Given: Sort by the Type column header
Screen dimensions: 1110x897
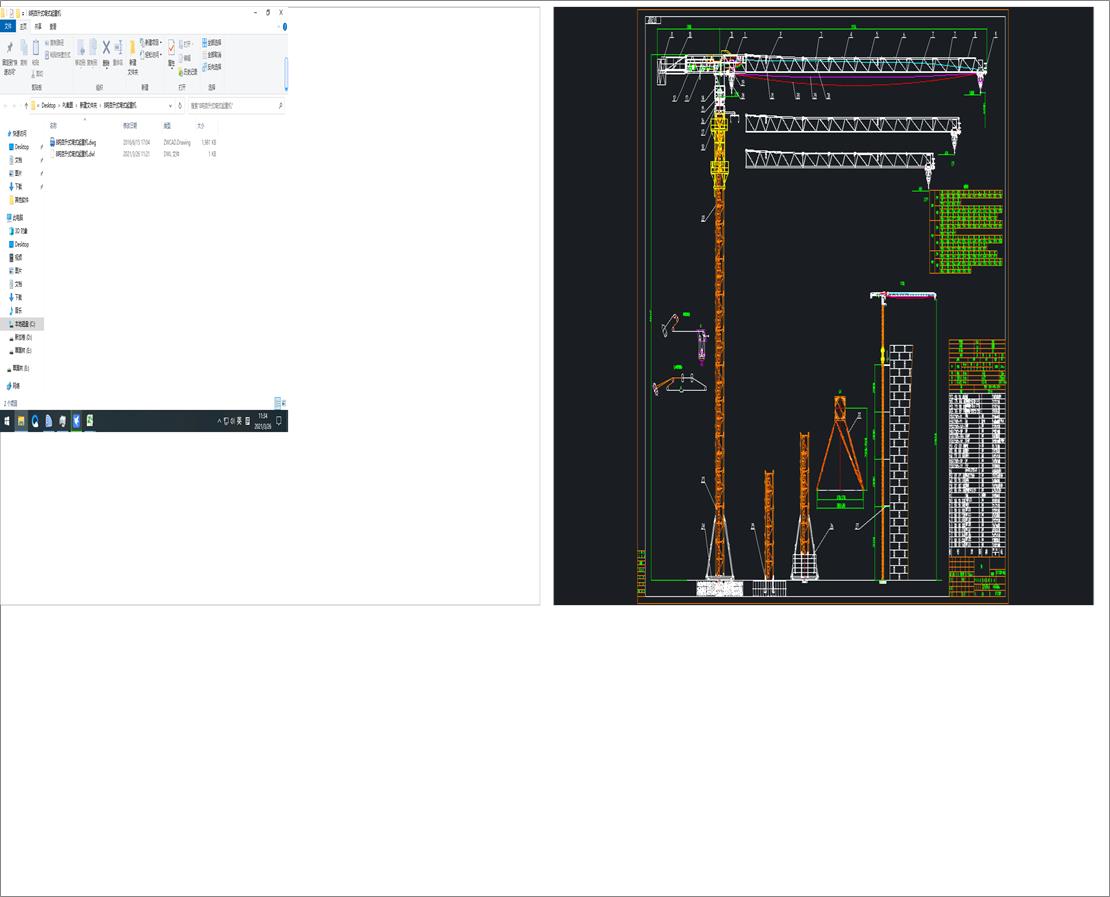Looking at the screenshot, I should pyautogui.click(x=167, y=125).
